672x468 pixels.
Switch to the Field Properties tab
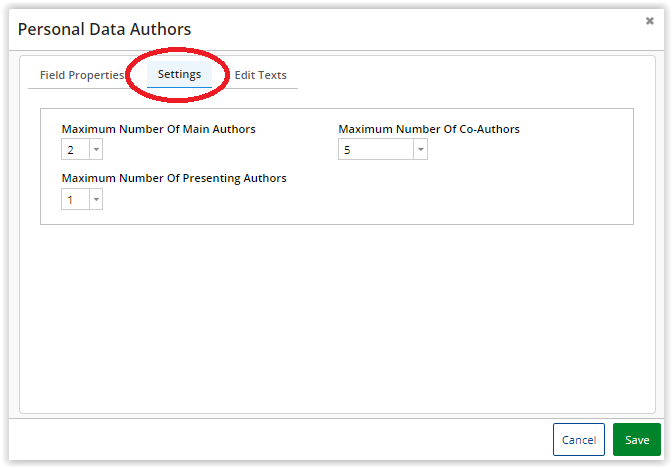click(81, 75)
